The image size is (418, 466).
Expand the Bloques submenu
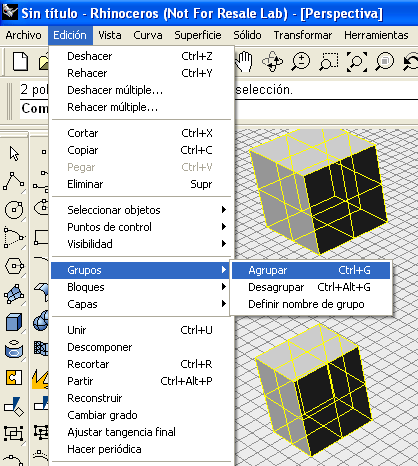tap(140, 287)
